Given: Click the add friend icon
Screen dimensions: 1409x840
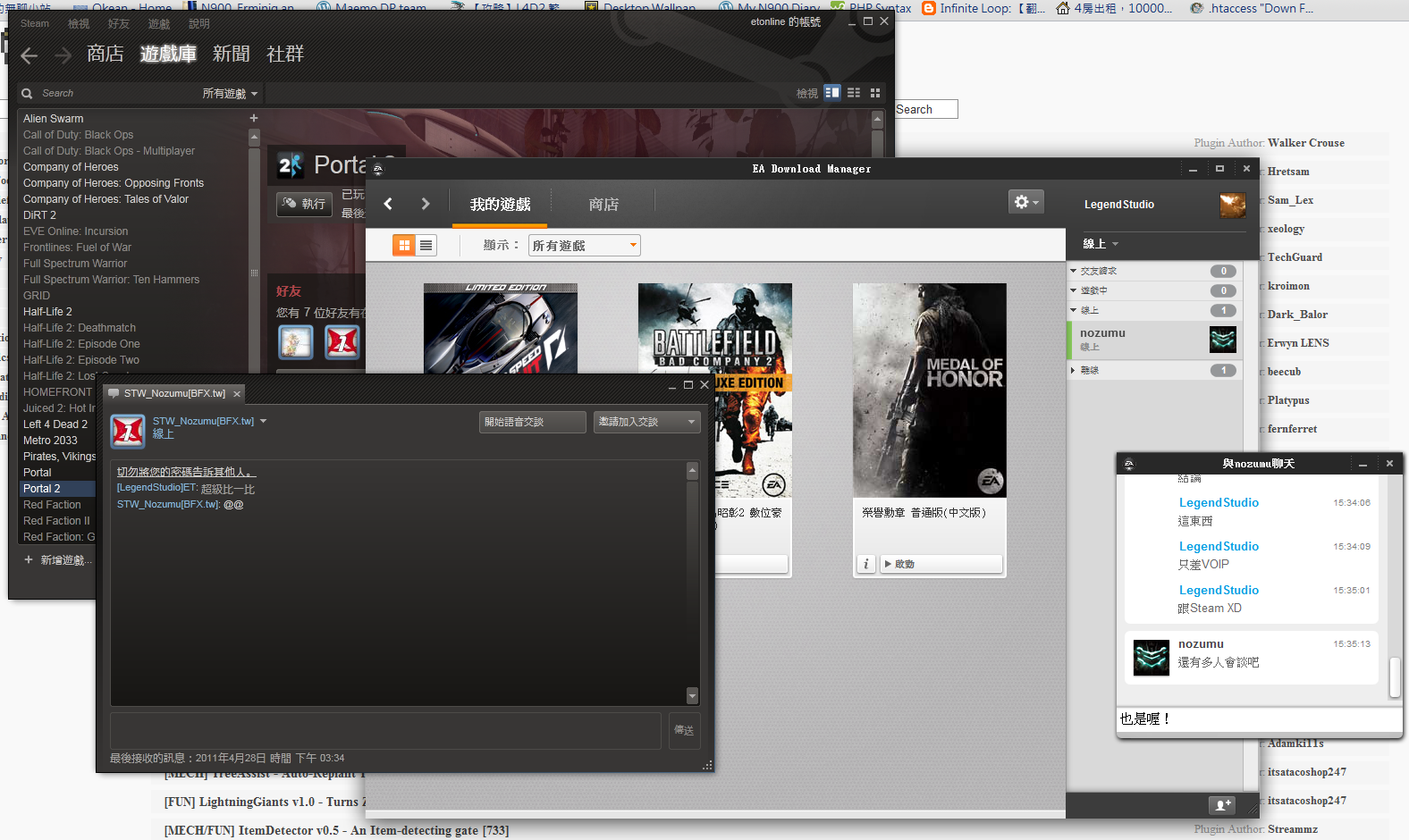Looking at the screenshot, I should [1221, 804].
